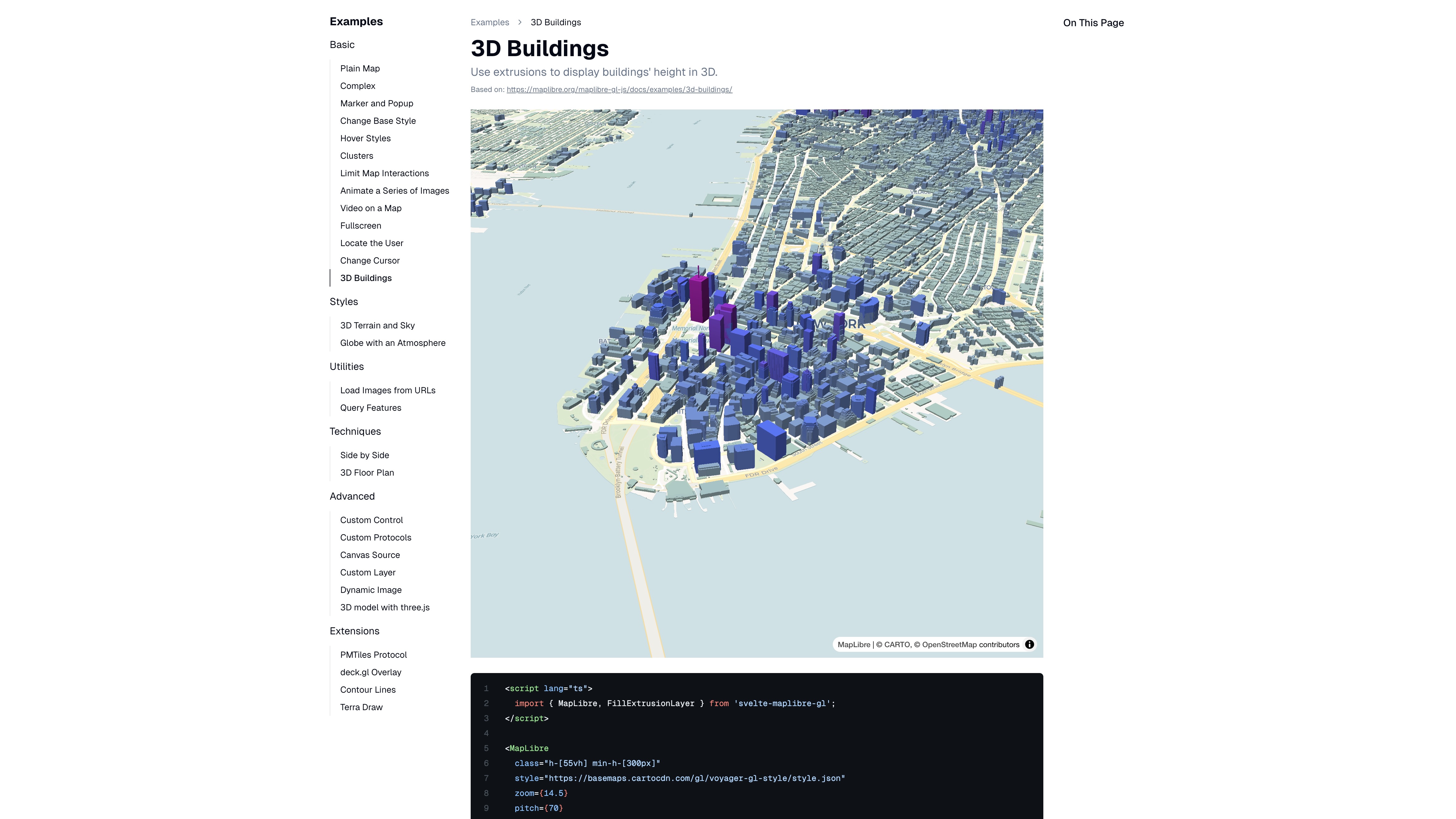Open the Side by Side technique

[x=365, y=455]
